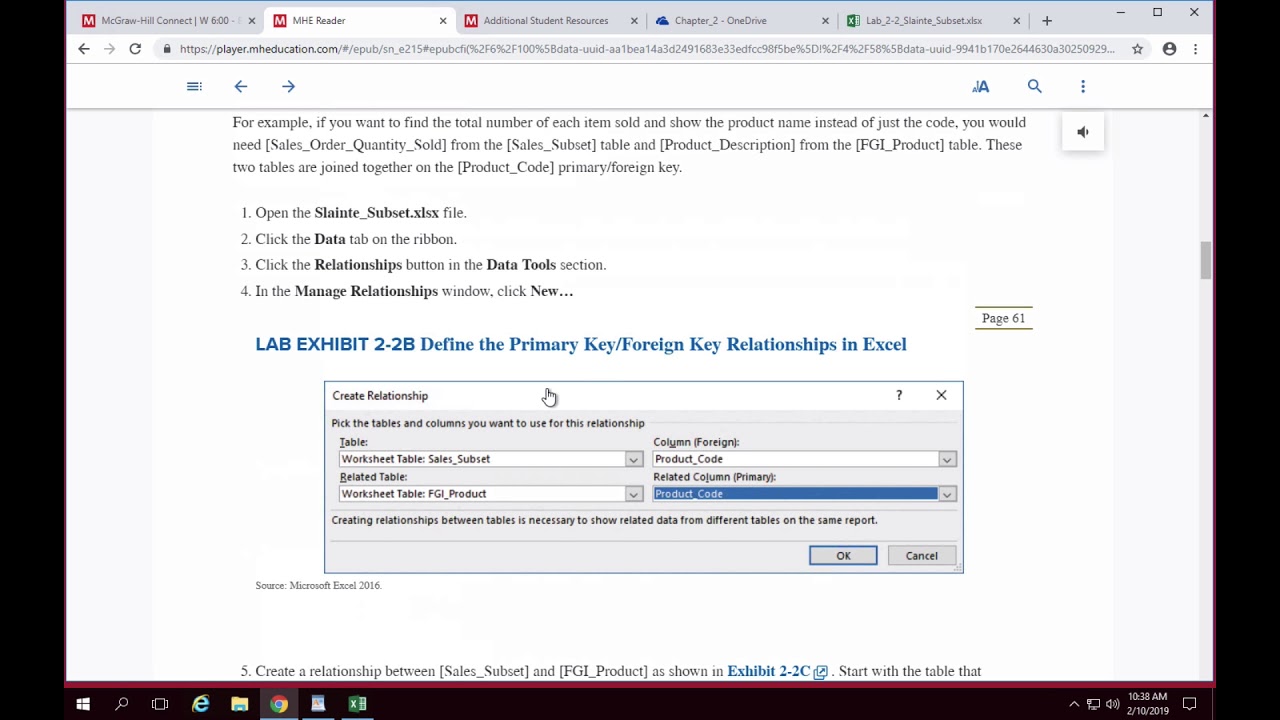Close the McGraw-Hill Connect tab
Screen dimensions: 1280x720
click(x=251, y=20)
